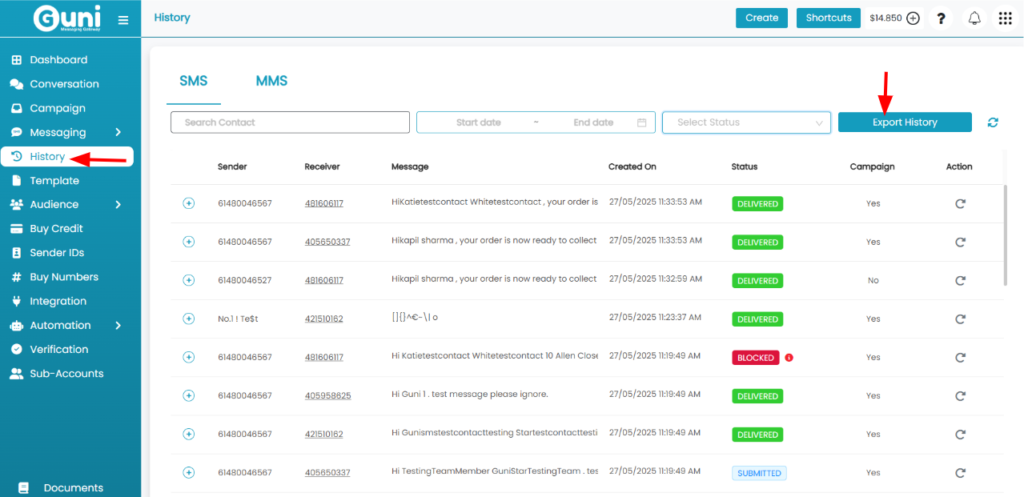Expand the Audience submenu chevron

(118, 204)
